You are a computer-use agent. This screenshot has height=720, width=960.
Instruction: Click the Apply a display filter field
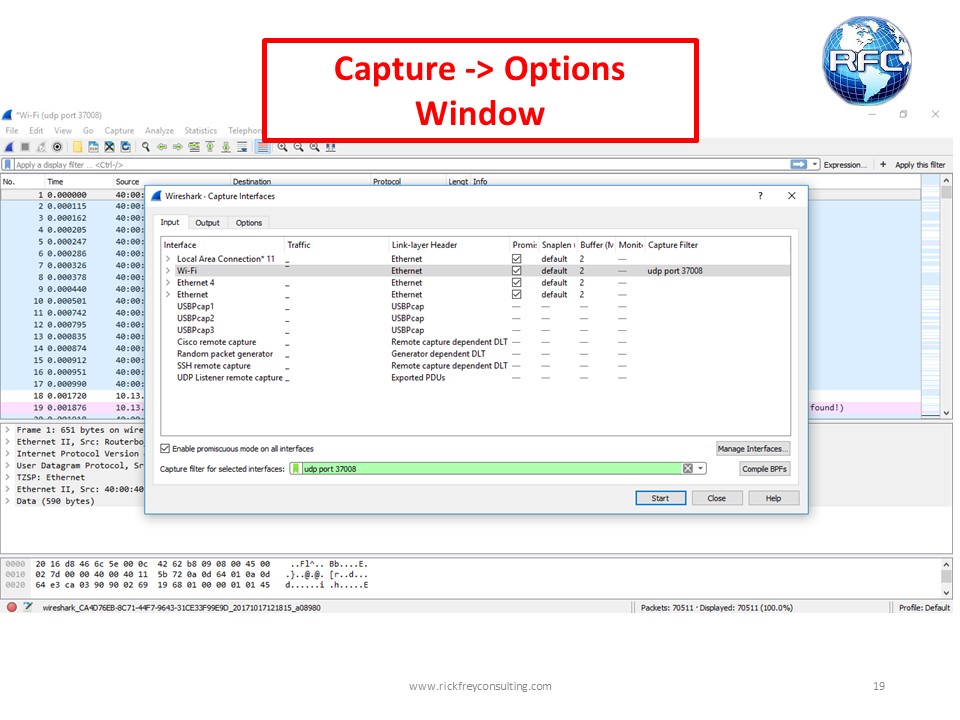400,165
